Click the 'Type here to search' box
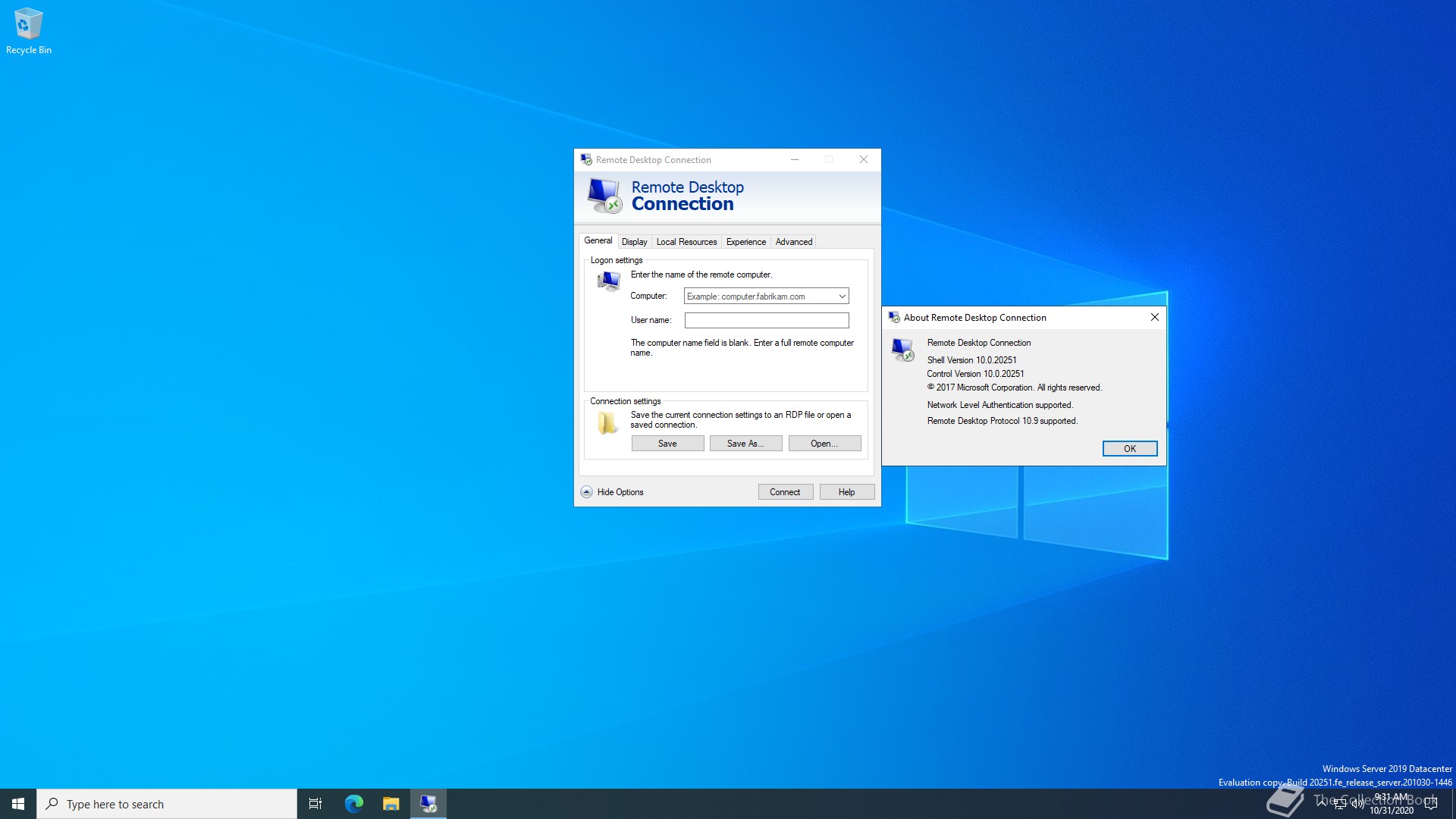The image size is (1456, 819). click(x=167, y=804)
